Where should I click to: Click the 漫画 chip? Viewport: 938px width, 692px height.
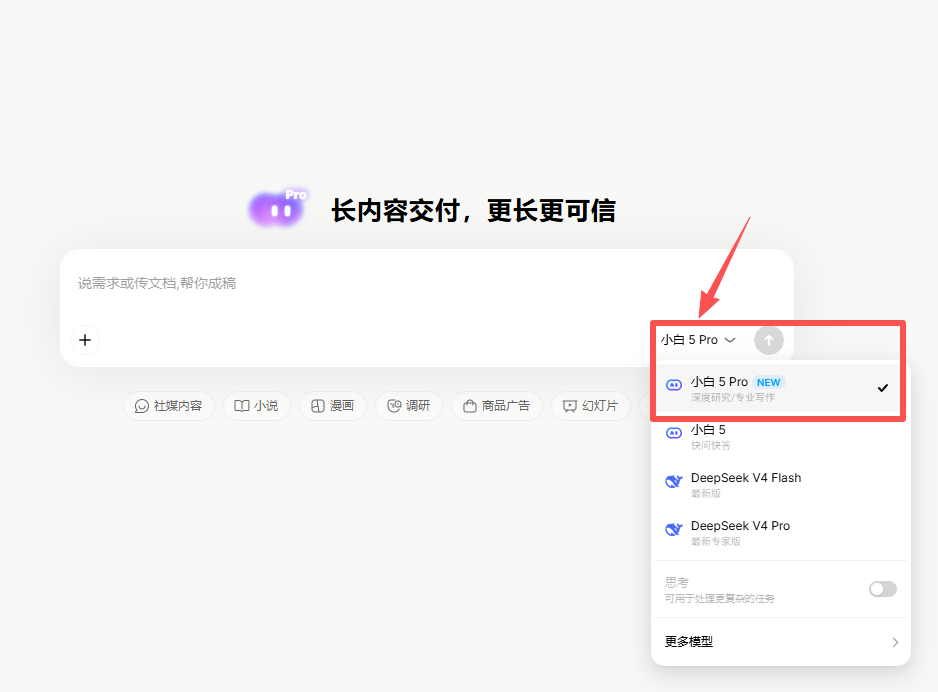(333, 406)
